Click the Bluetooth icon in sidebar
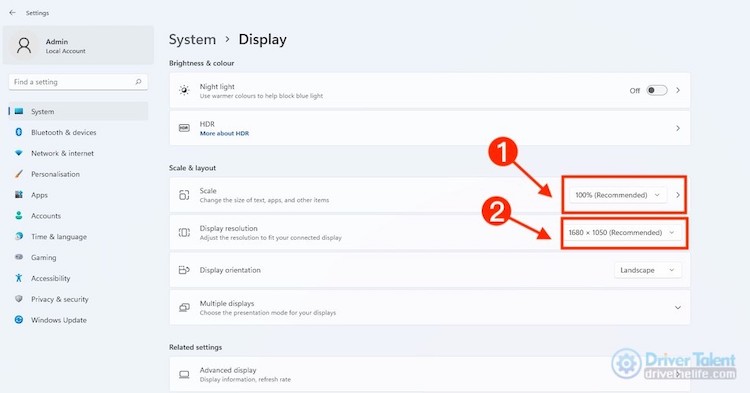The width and height of the screenshot is (750, 393). pos(19,132)
